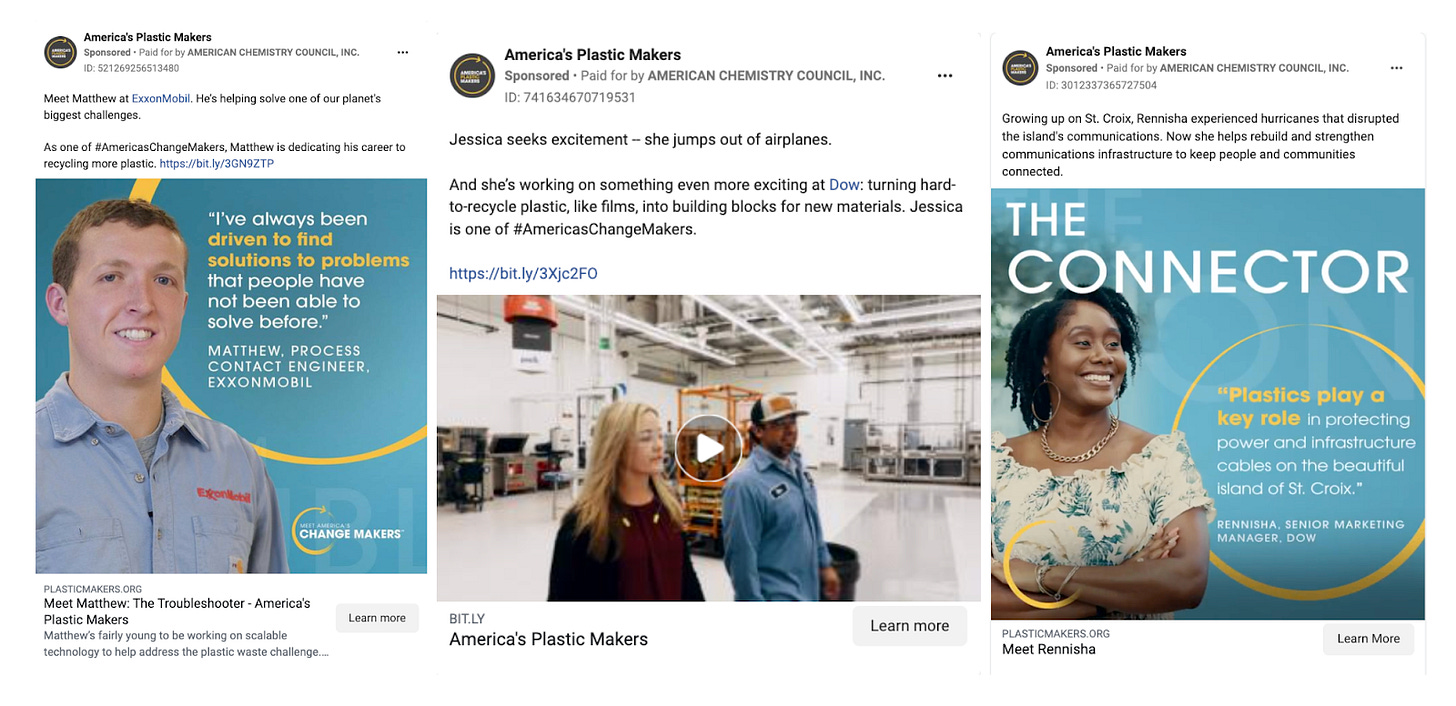Image resolution: width=1456 pixels, height=706 pixels.
Task: Click the profile logo on Jessica ad
Action: [473, 76]
